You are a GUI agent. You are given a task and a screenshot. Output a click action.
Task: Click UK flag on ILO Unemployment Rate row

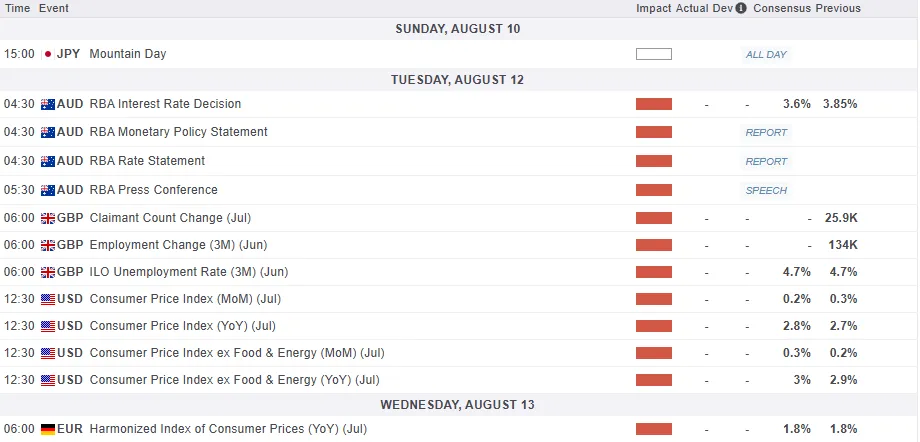pos(47,272)
